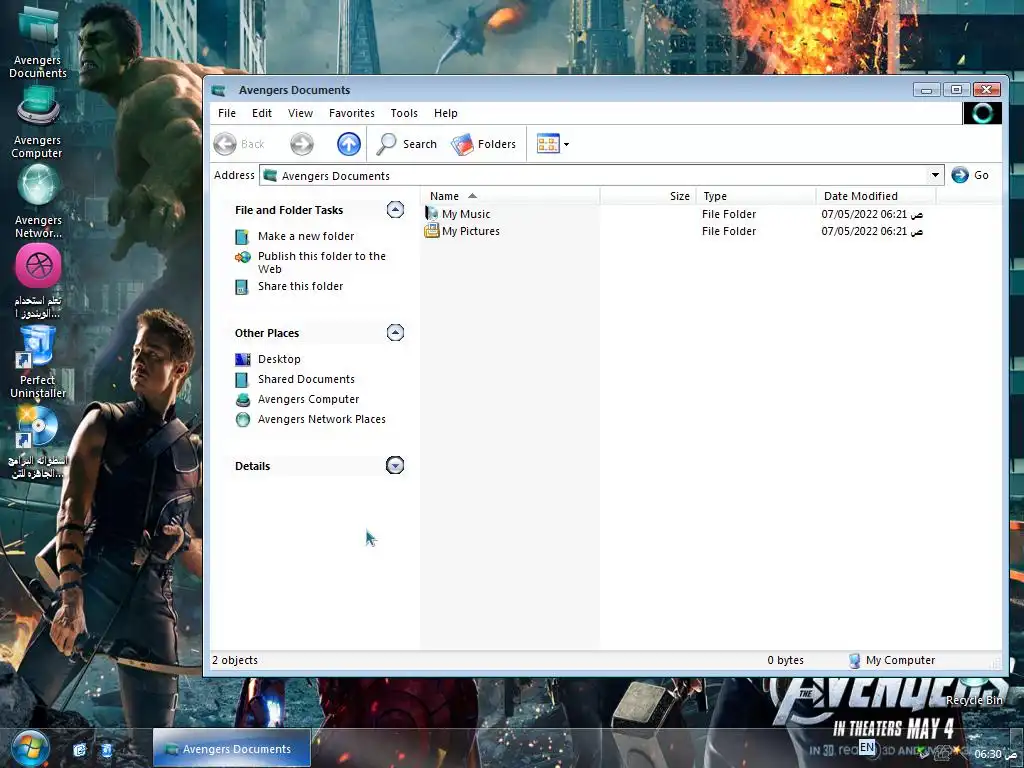Viewport: 1024px width, 768px height.
Task: Click the Shared Documents icon
Action: pos(242,379)
